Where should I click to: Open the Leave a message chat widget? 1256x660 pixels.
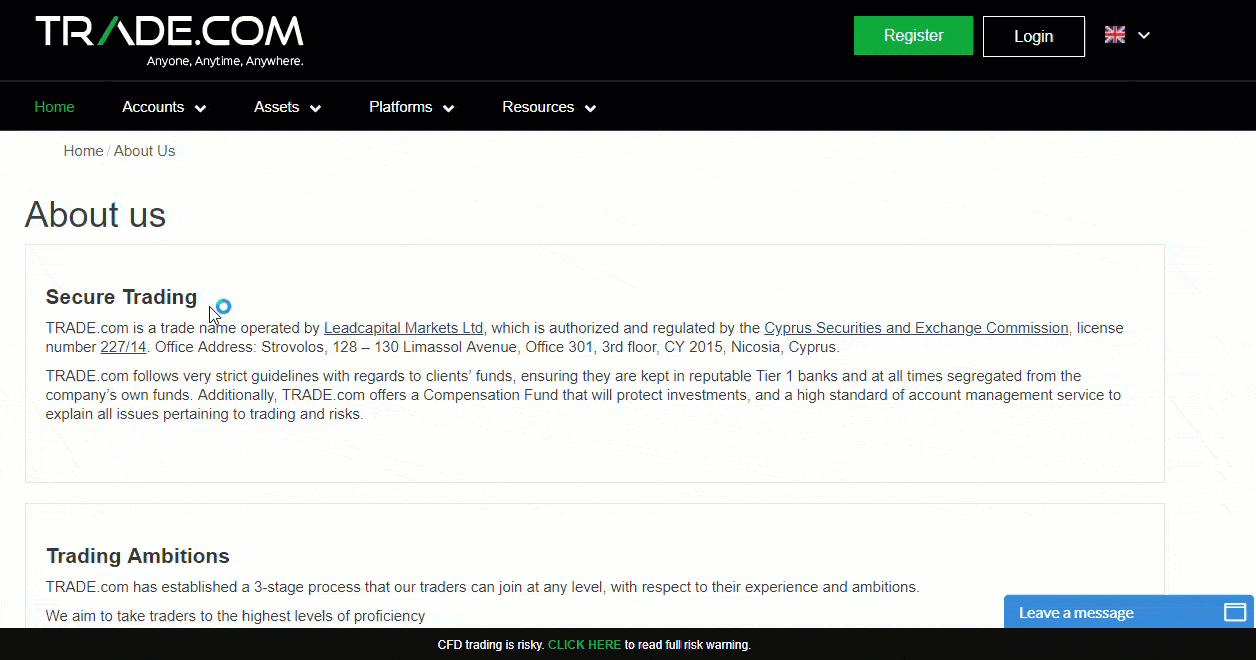1130,612
